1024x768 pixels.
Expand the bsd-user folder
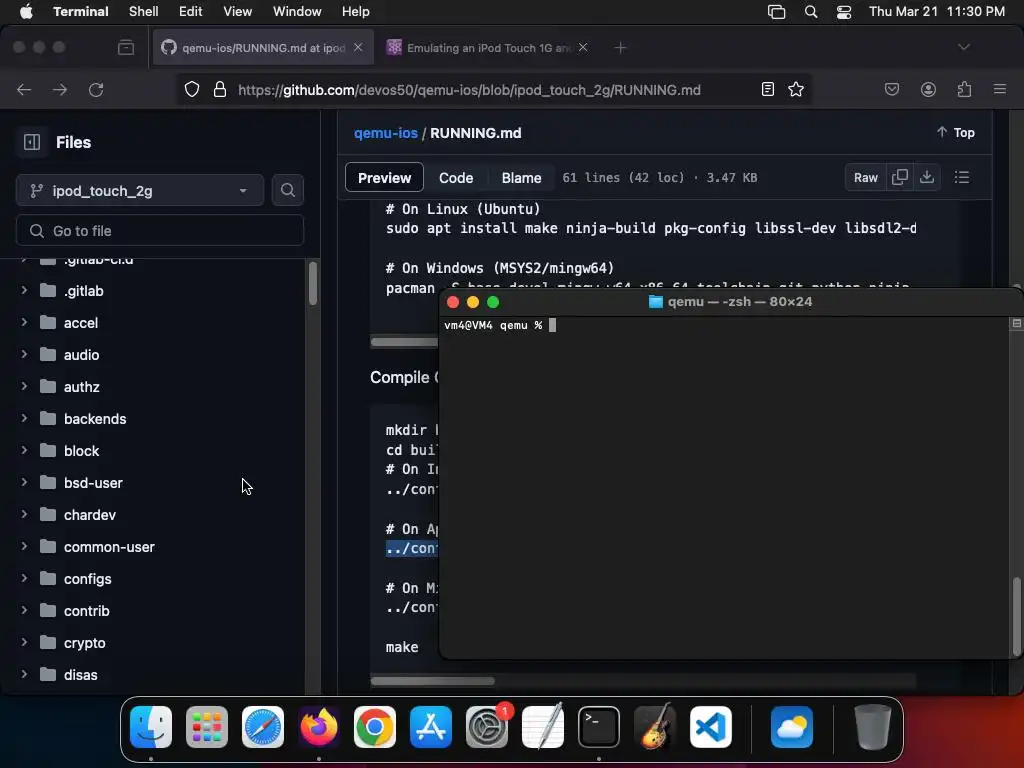pyautogui.click(x=24, y=482)
